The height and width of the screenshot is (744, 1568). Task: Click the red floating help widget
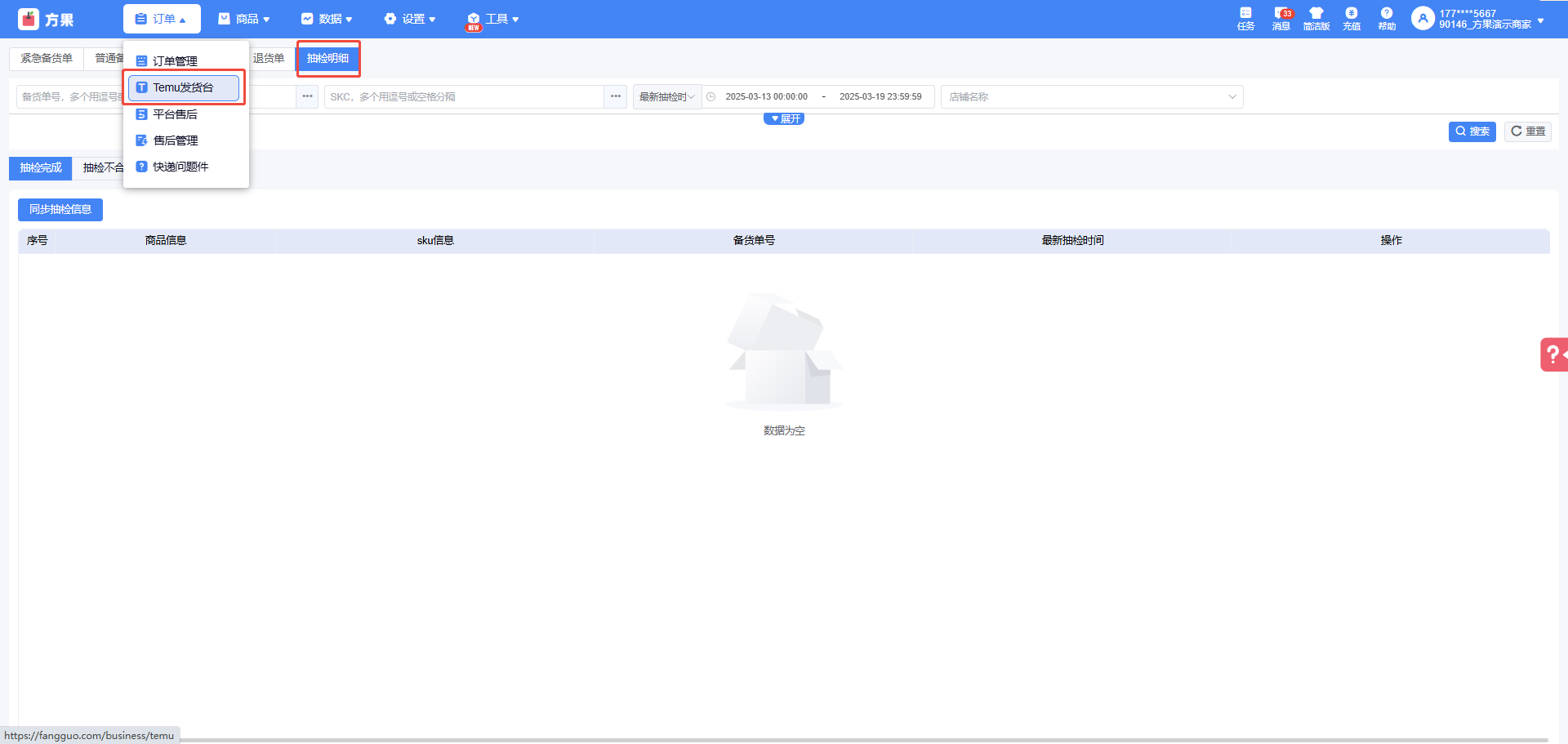pos(1553,354)
